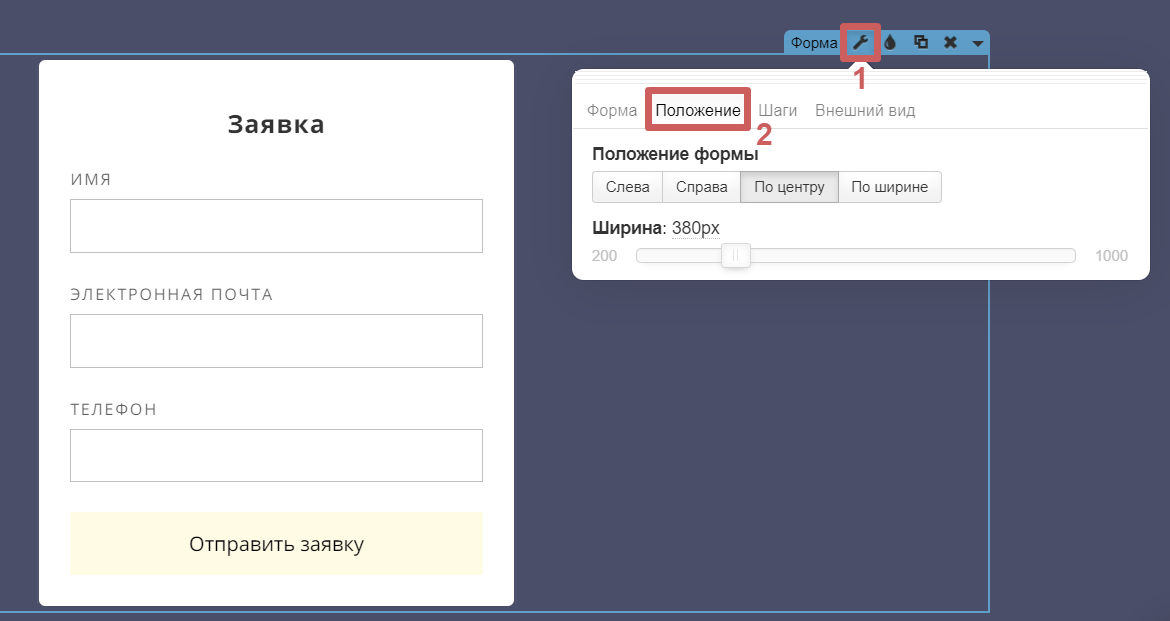Click the Форма block label

(x=813, y=43)
